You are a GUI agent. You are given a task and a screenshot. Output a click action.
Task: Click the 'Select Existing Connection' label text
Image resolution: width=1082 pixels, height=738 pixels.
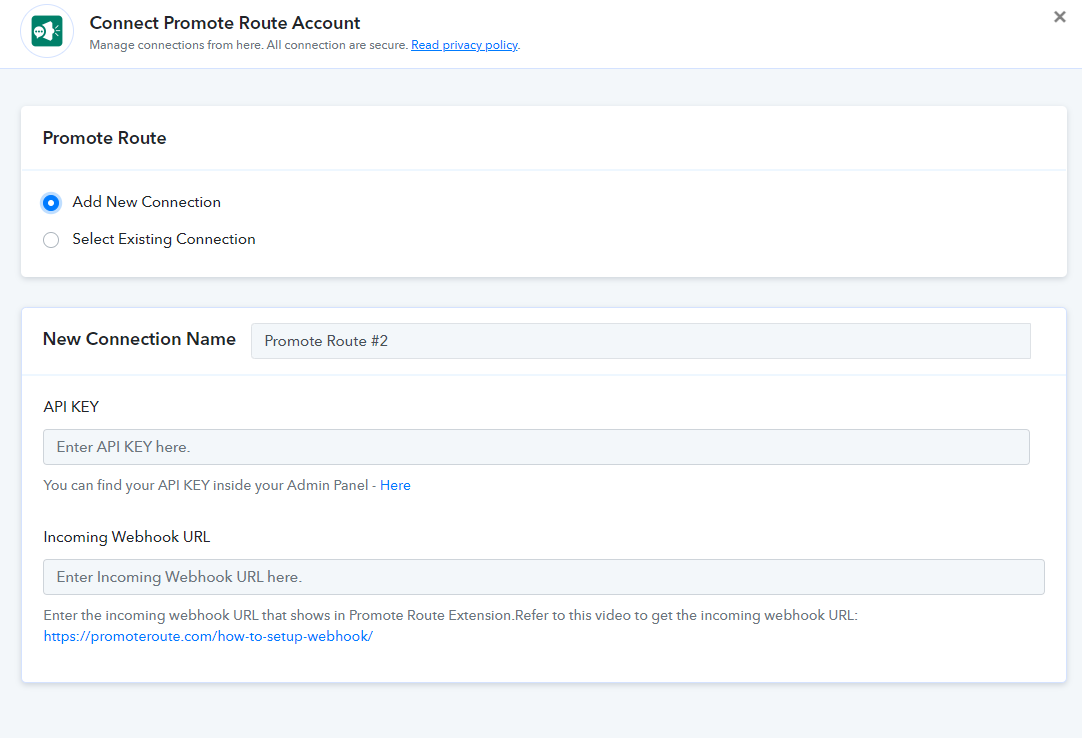(x=164, y=239)
